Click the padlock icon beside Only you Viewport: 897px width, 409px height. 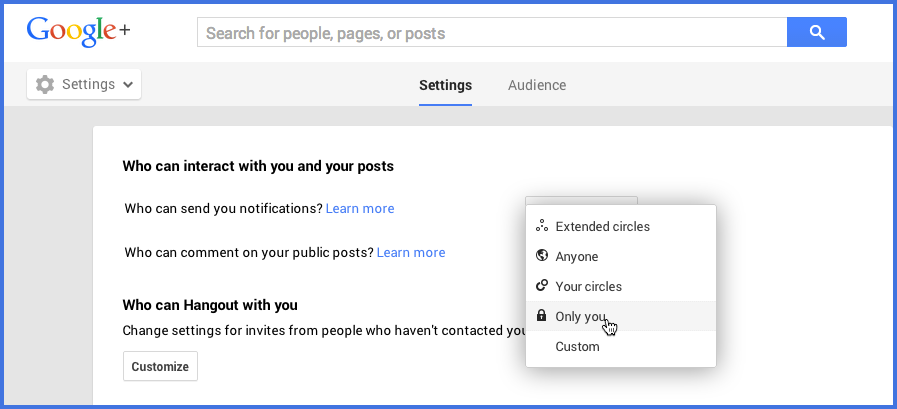pos(541,315)
